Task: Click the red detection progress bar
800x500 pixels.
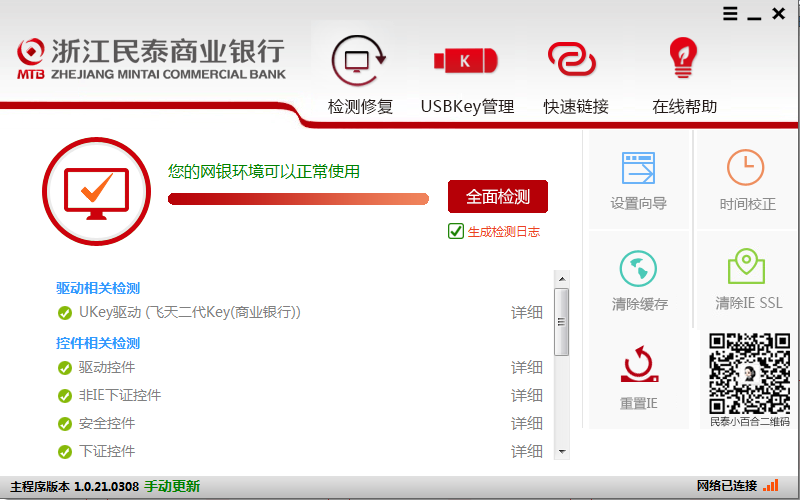Action: coord(298,199)
